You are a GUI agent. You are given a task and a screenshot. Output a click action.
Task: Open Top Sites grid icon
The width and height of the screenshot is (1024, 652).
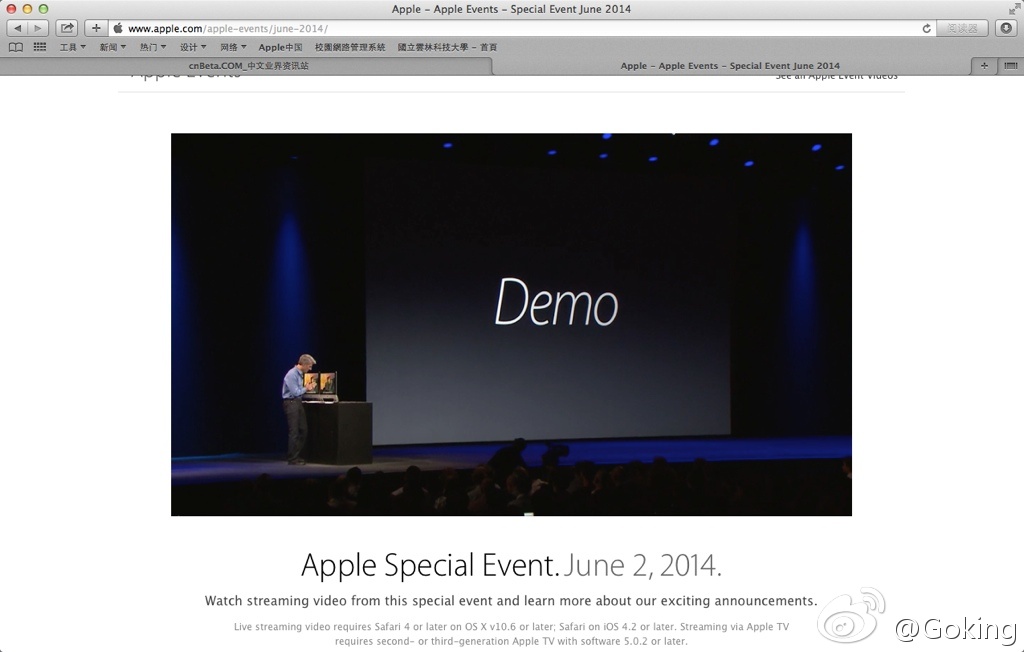pos(40,47)
